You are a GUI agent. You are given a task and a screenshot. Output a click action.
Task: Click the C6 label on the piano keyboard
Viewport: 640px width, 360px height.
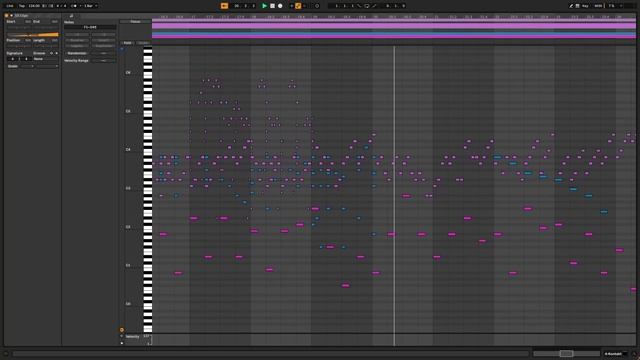pos(128,73)
